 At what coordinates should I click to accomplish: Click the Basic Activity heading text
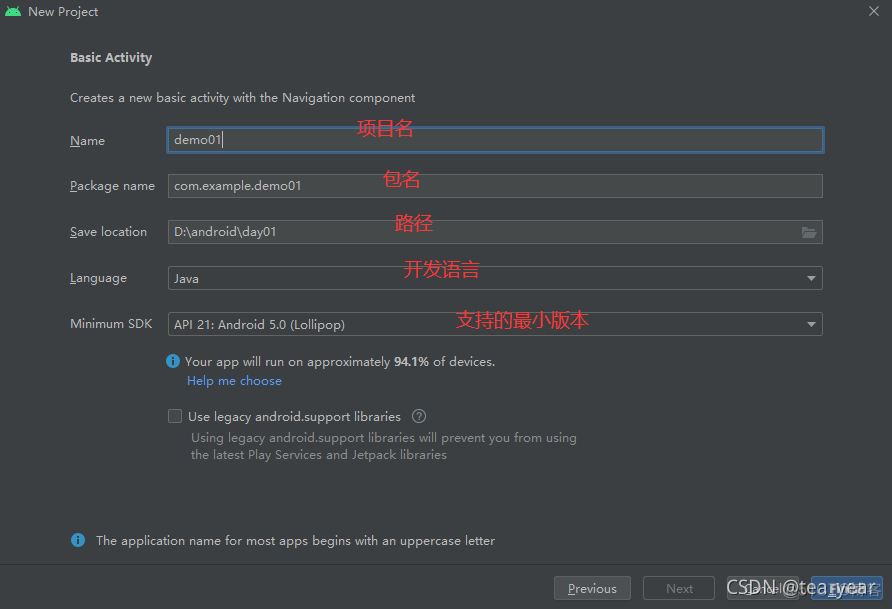111,57
